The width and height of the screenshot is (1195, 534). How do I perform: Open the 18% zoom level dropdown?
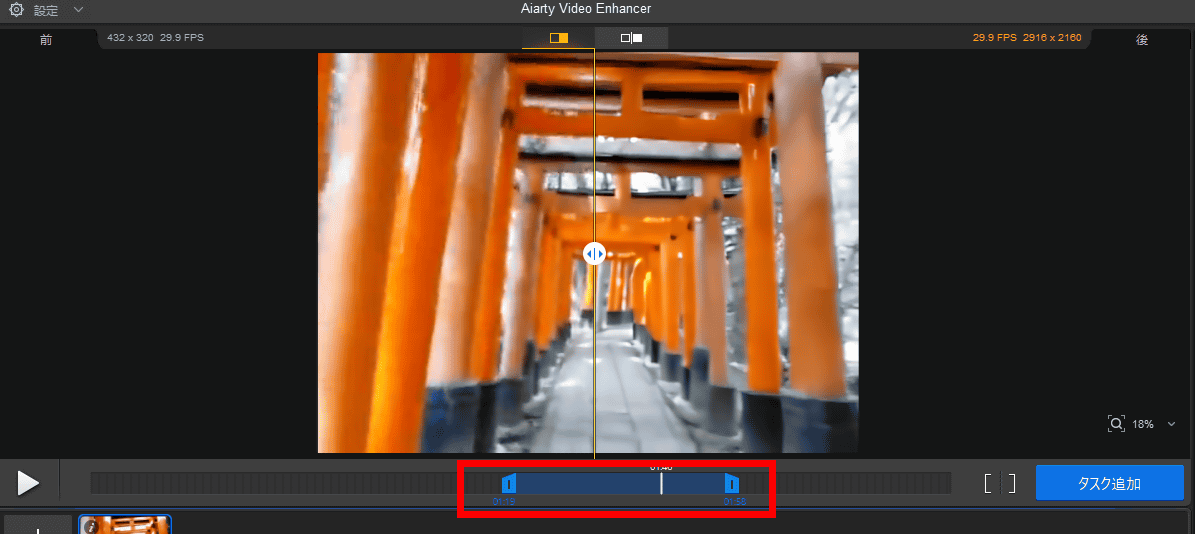point(1171,424)
